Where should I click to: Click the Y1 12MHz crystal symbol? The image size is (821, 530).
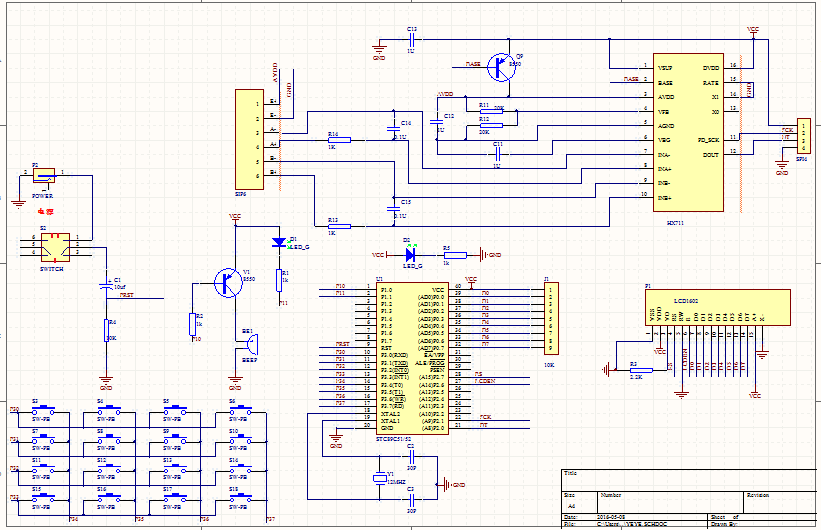[x=378, y=477]
